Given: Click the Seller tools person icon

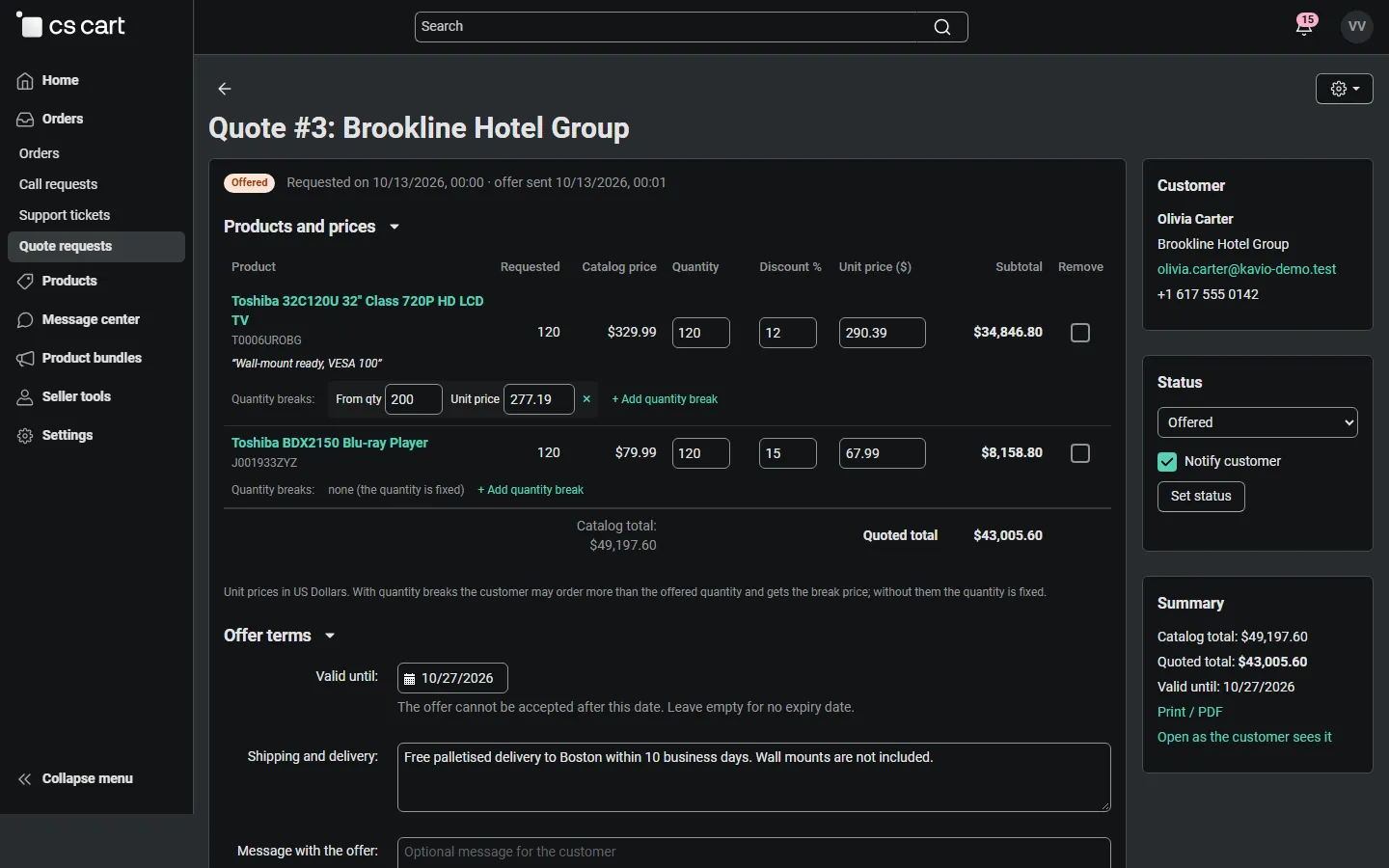Looking at the screenshot, I should pyautogui.click(x=25, y=397).
